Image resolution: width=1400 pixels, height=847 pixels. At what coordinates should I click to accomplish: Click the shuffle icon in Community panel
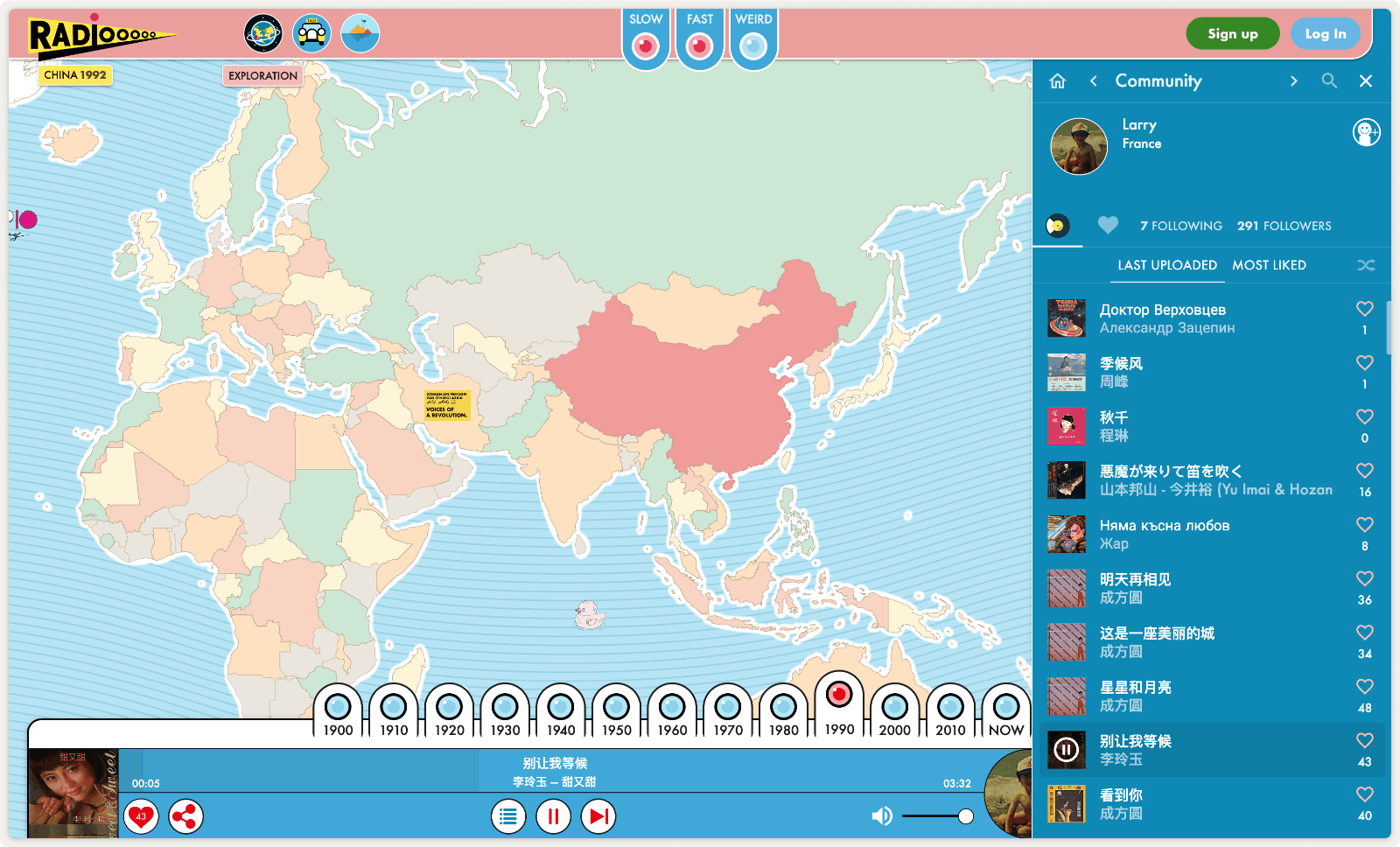(1365, 265)
